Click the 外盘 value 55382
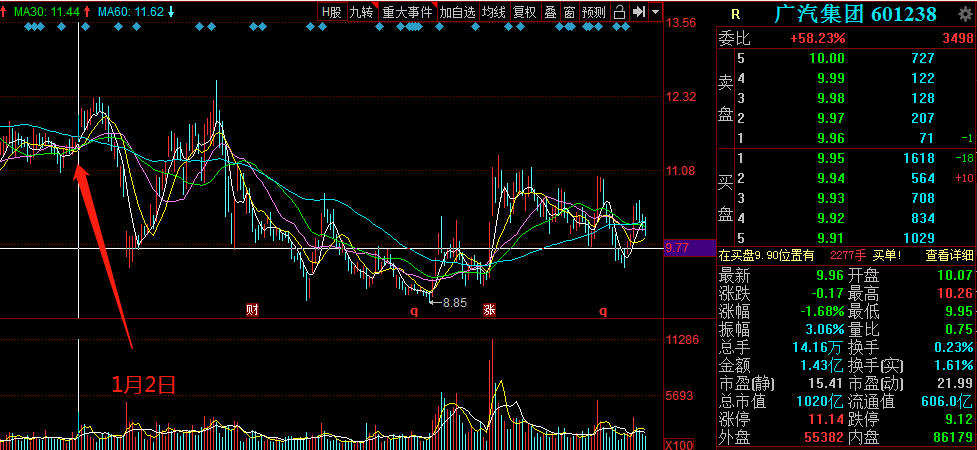 tap(824, 438)
